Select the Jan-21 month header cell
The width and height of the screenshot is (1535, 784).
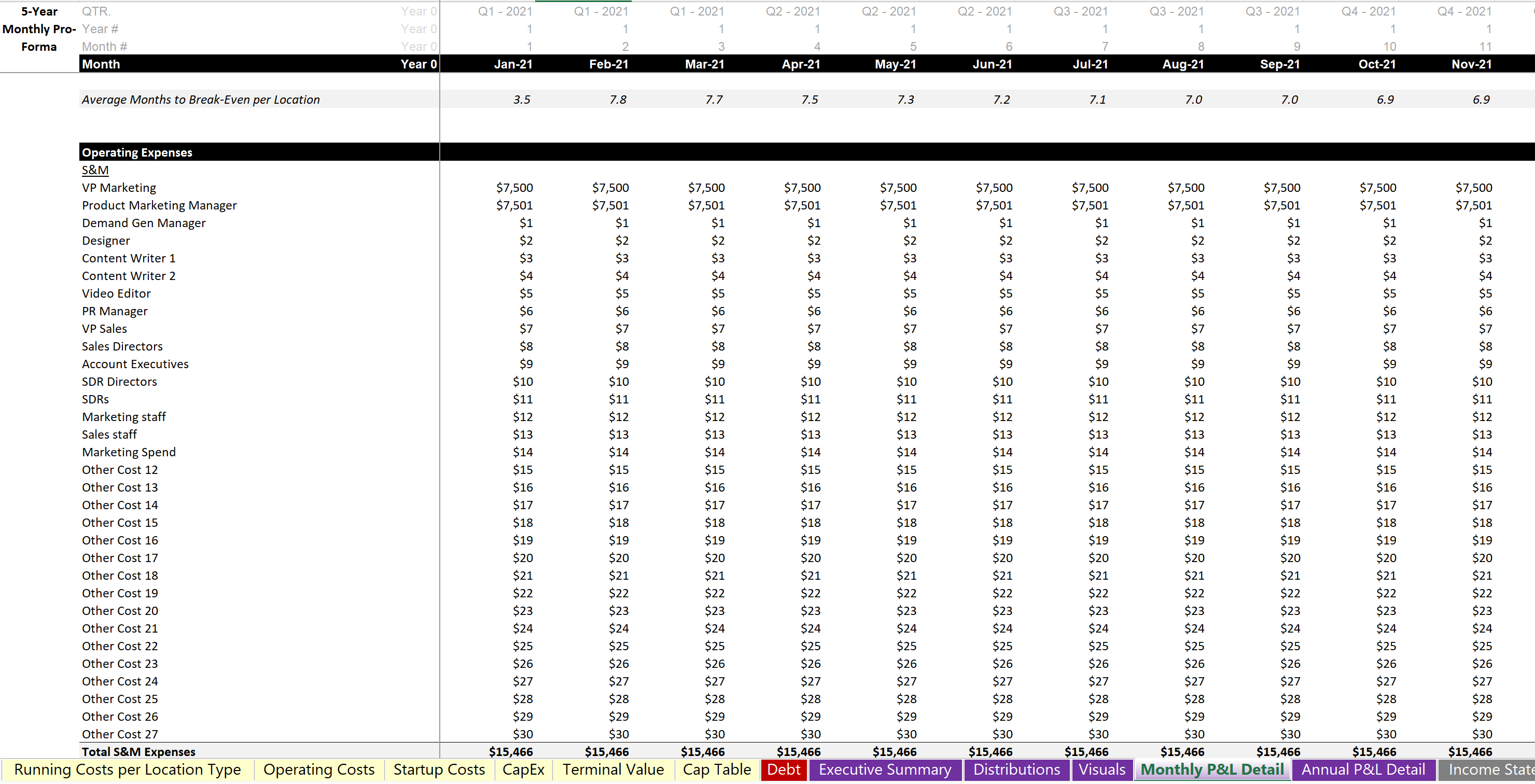512,64
